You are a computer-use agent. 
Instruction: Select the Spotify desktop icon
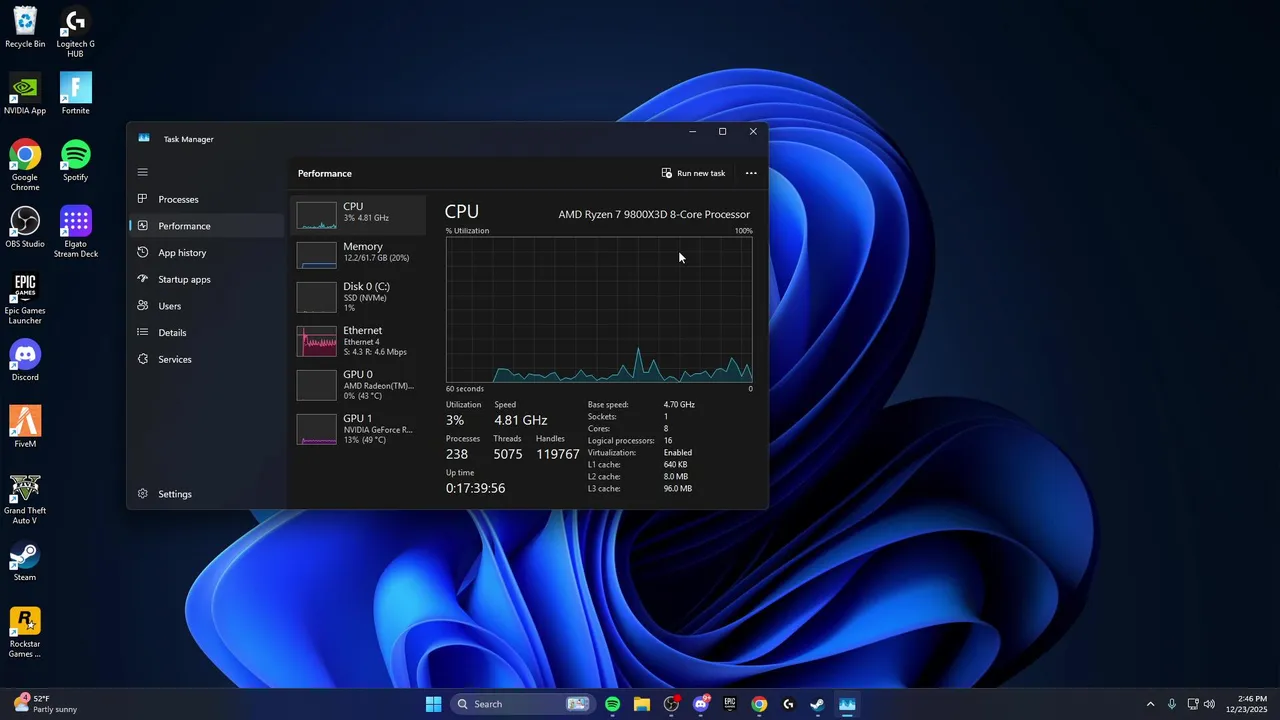pyautogui.click(x=76, y=160)
